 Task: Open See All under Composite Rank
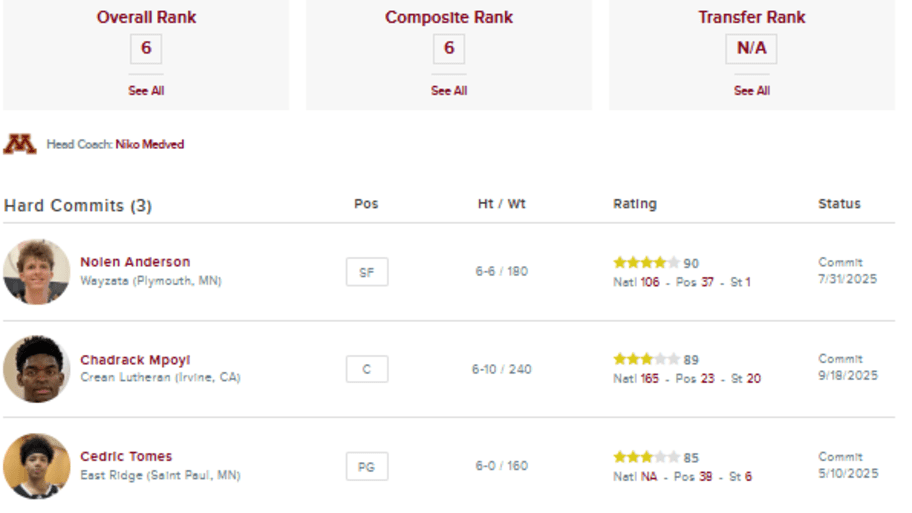click(x=449, y=91)
